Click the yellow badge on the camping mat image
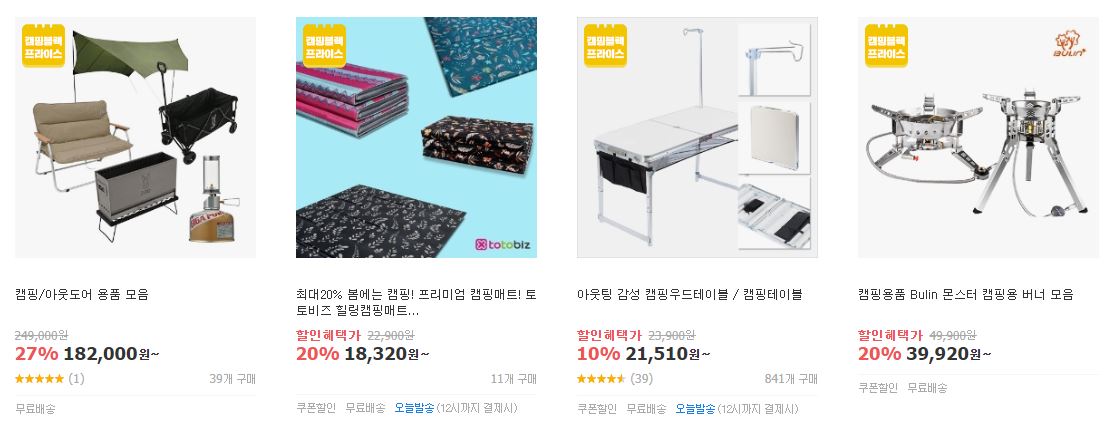The image size is (1106, 428). [324, 46]
